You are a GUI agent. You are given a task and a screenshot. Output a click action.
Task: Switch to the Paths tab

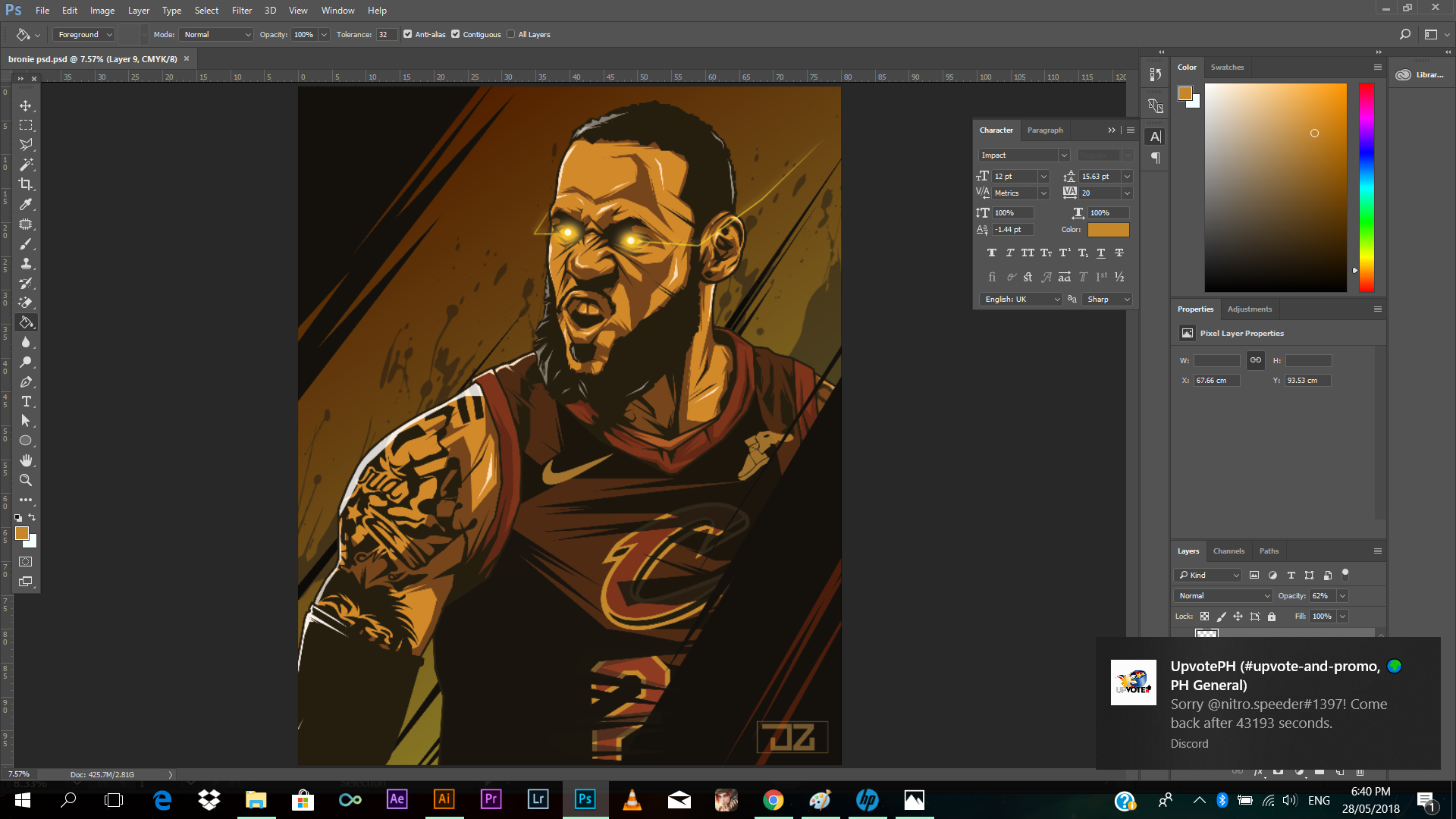click(x=1269, y=551)
